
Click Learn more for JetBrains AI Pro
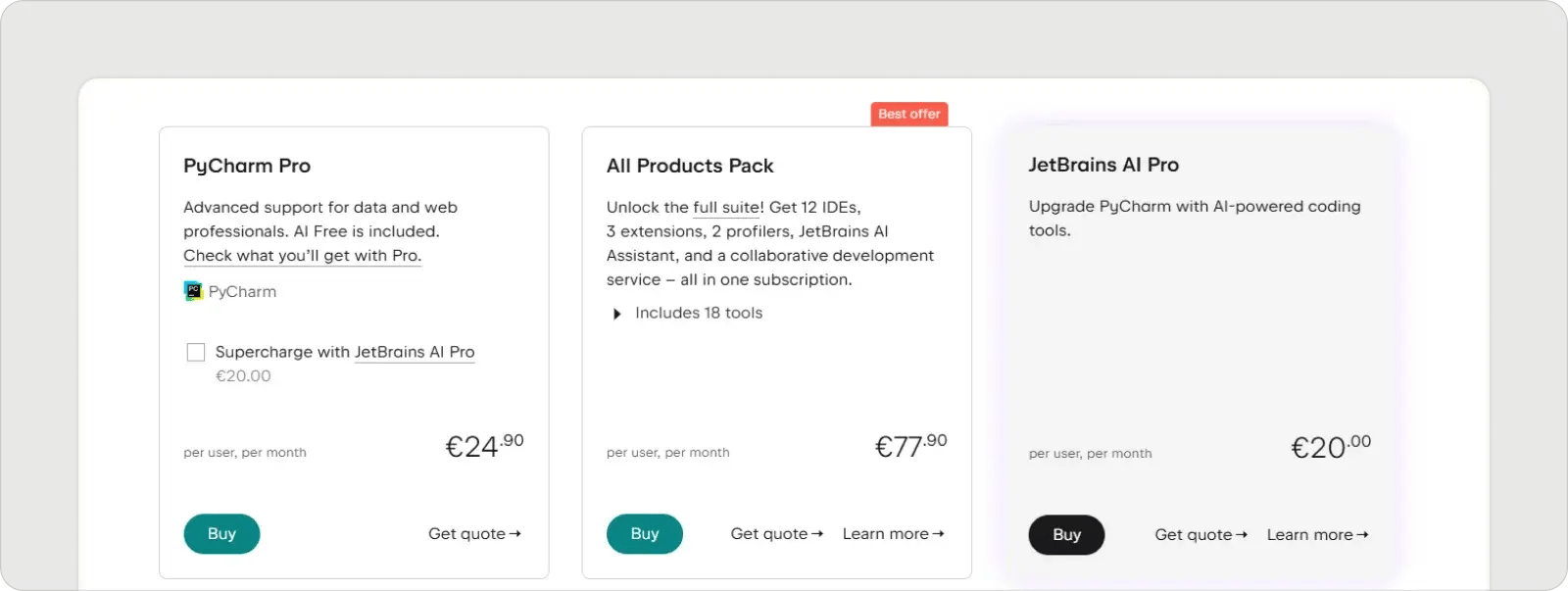click(x=1316, y=534)
